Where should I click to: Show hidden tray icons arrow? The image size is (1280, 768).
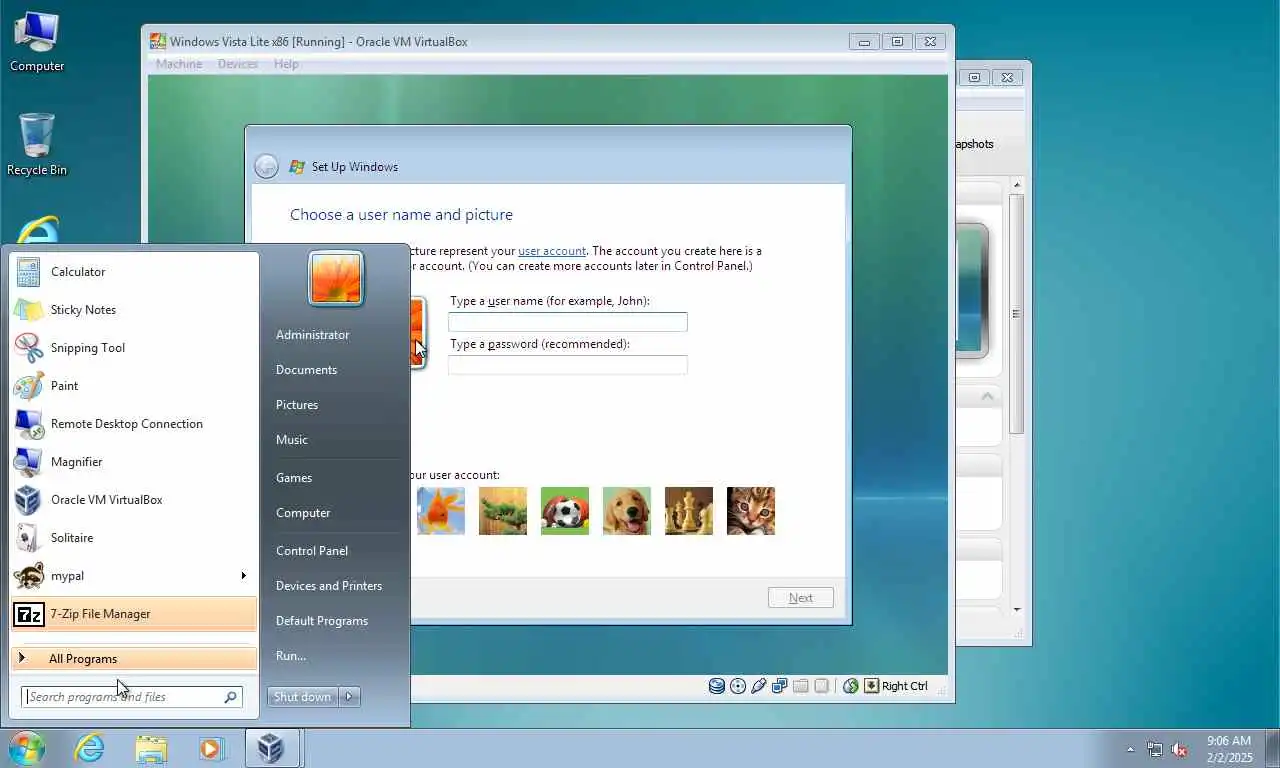click(1131, 749)
